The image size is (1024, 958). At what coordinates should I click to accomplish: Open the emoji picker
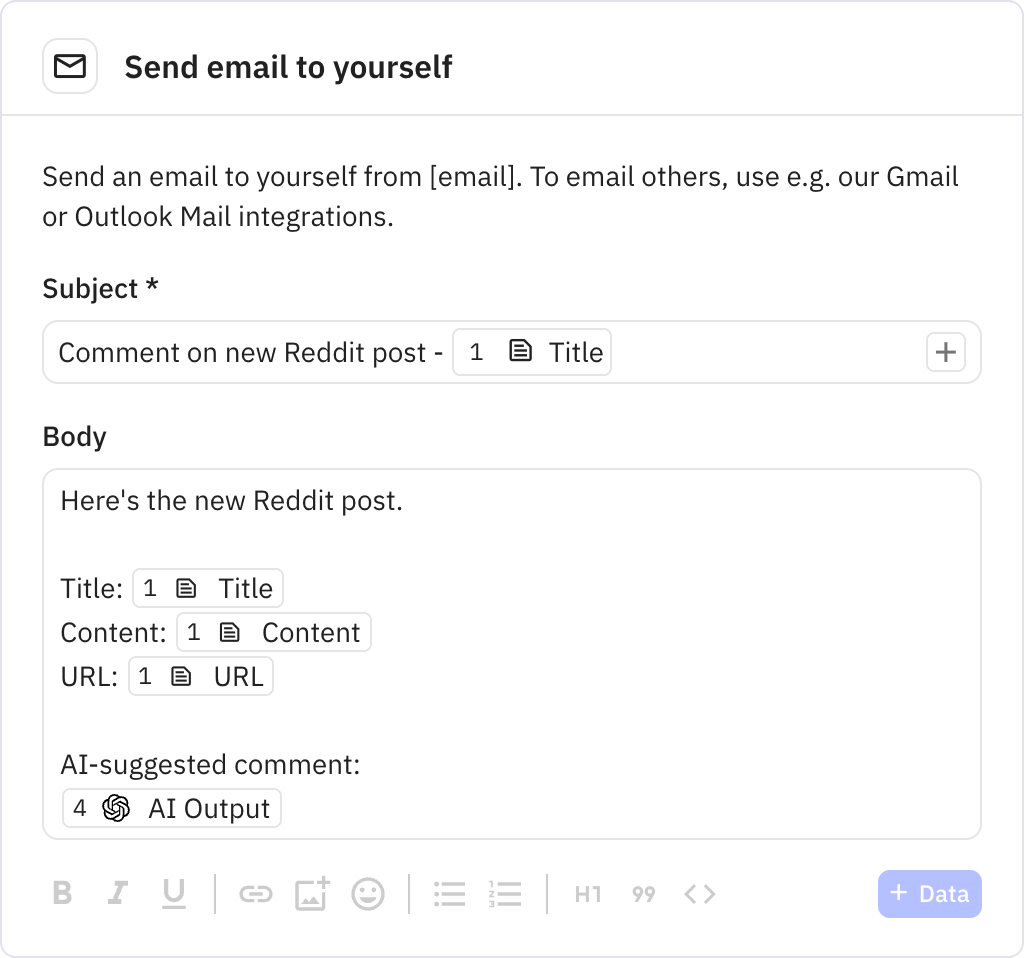pos(368,894)
